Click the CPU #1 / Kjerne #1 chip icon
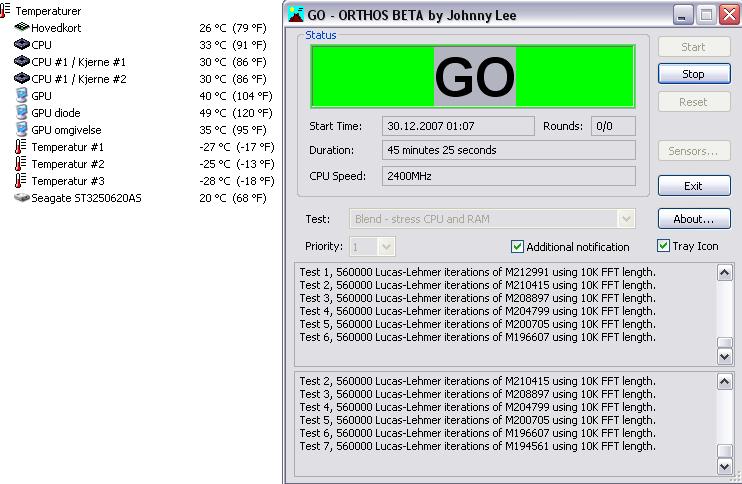The width and height of the screenshot is (742, 484). (22, 62)
